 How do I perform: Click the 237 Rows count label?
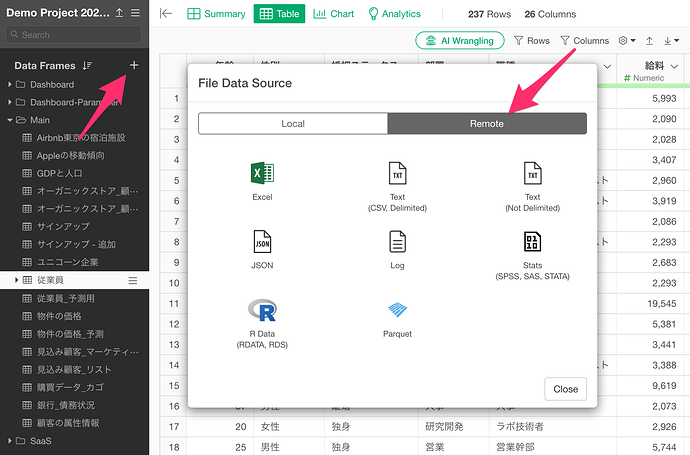[489, 14]
